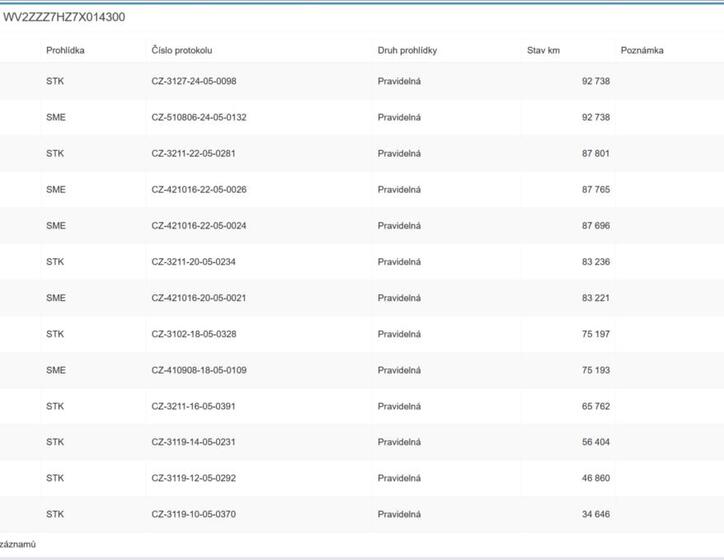
Task: Click mileage value 83 221
Action: click(596, 298)
